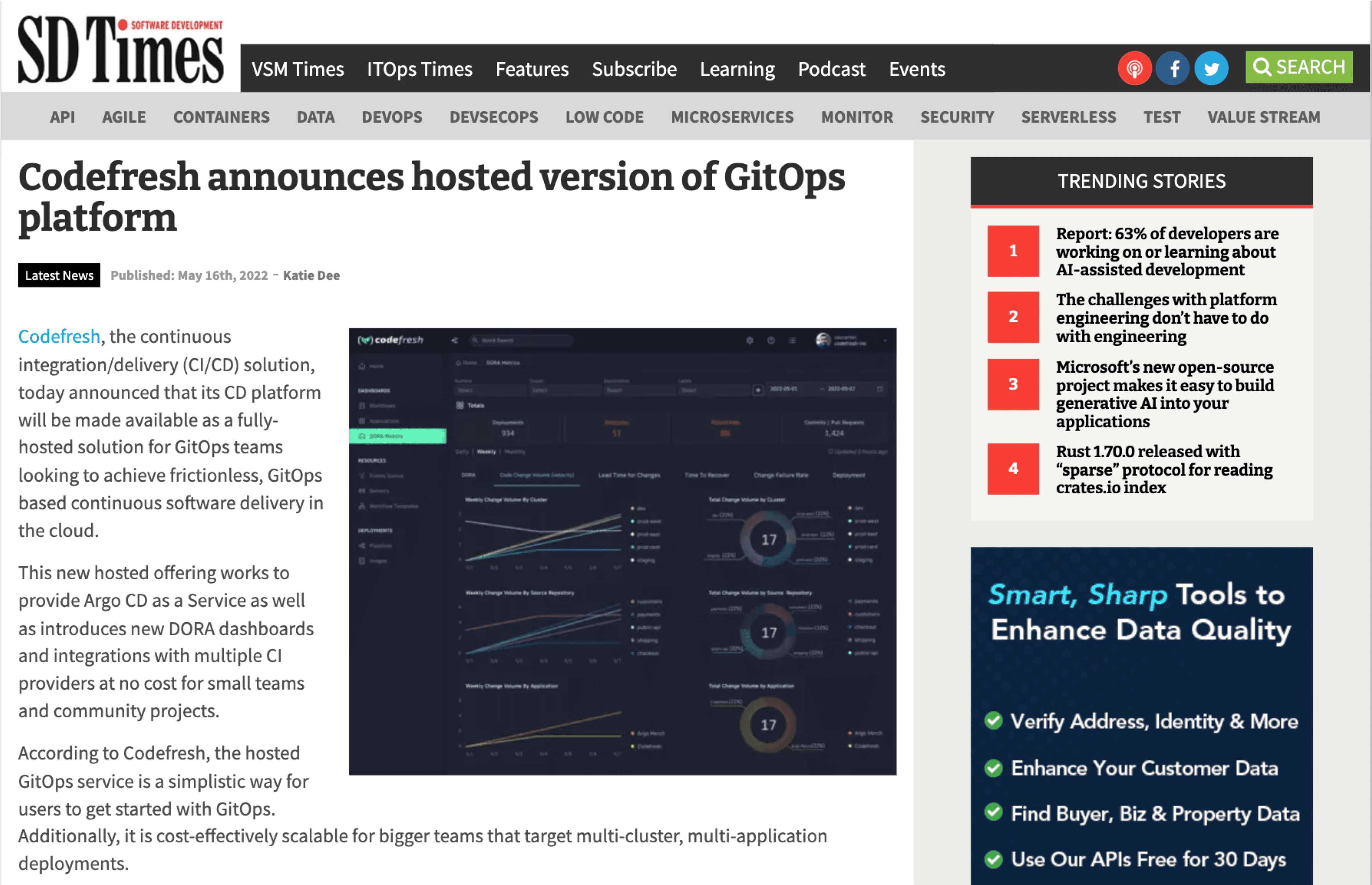The image size is (1372, 885).
Task: Click trending story number 3 badge
Action: [x=1013, y=384]
